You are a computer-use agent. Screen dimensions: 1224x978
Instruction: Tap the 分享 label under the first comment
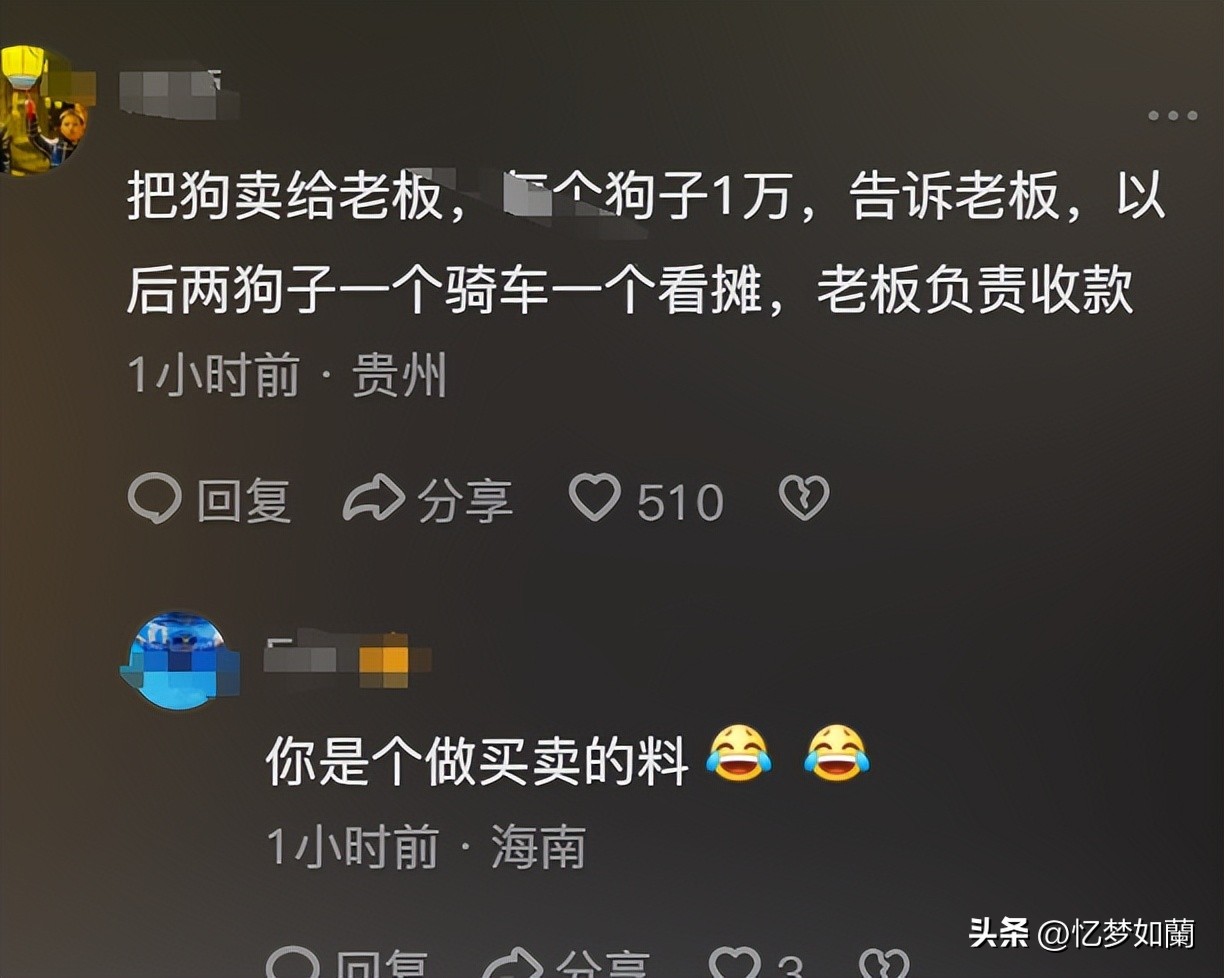tap(465, 501)
